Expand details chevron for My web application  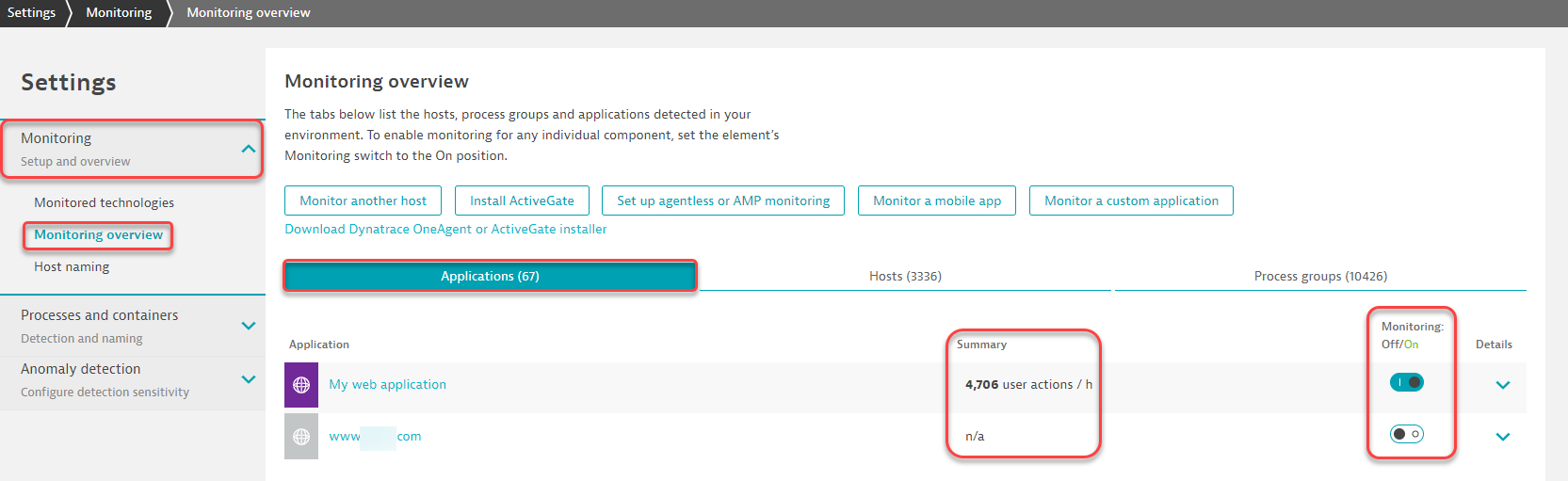(1502, 385)
